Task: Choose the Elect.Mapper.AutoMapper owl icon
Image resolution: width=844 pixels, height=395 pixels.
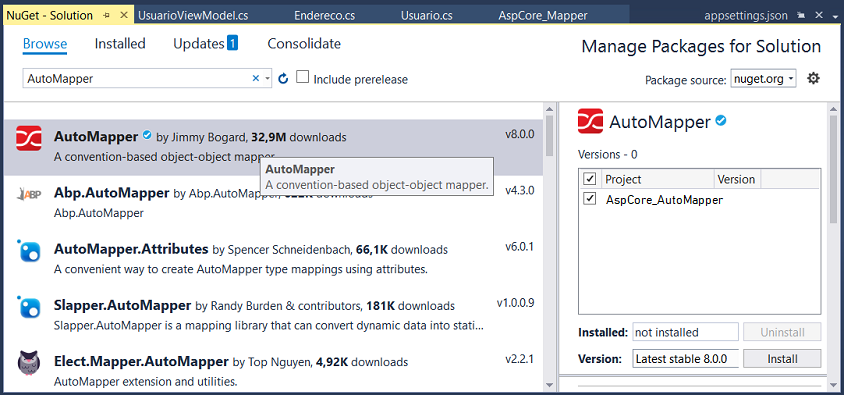Action: tap(29, 363)
